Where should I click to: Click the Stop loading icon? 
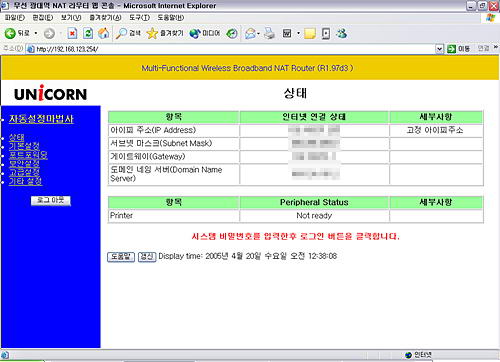click(x=72, y=33)
